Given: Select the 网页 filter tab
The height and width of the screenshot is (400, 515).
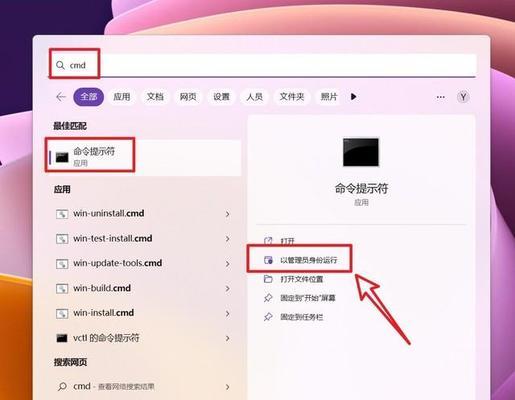Looking at the screenshot, I should tap(188, 97).
